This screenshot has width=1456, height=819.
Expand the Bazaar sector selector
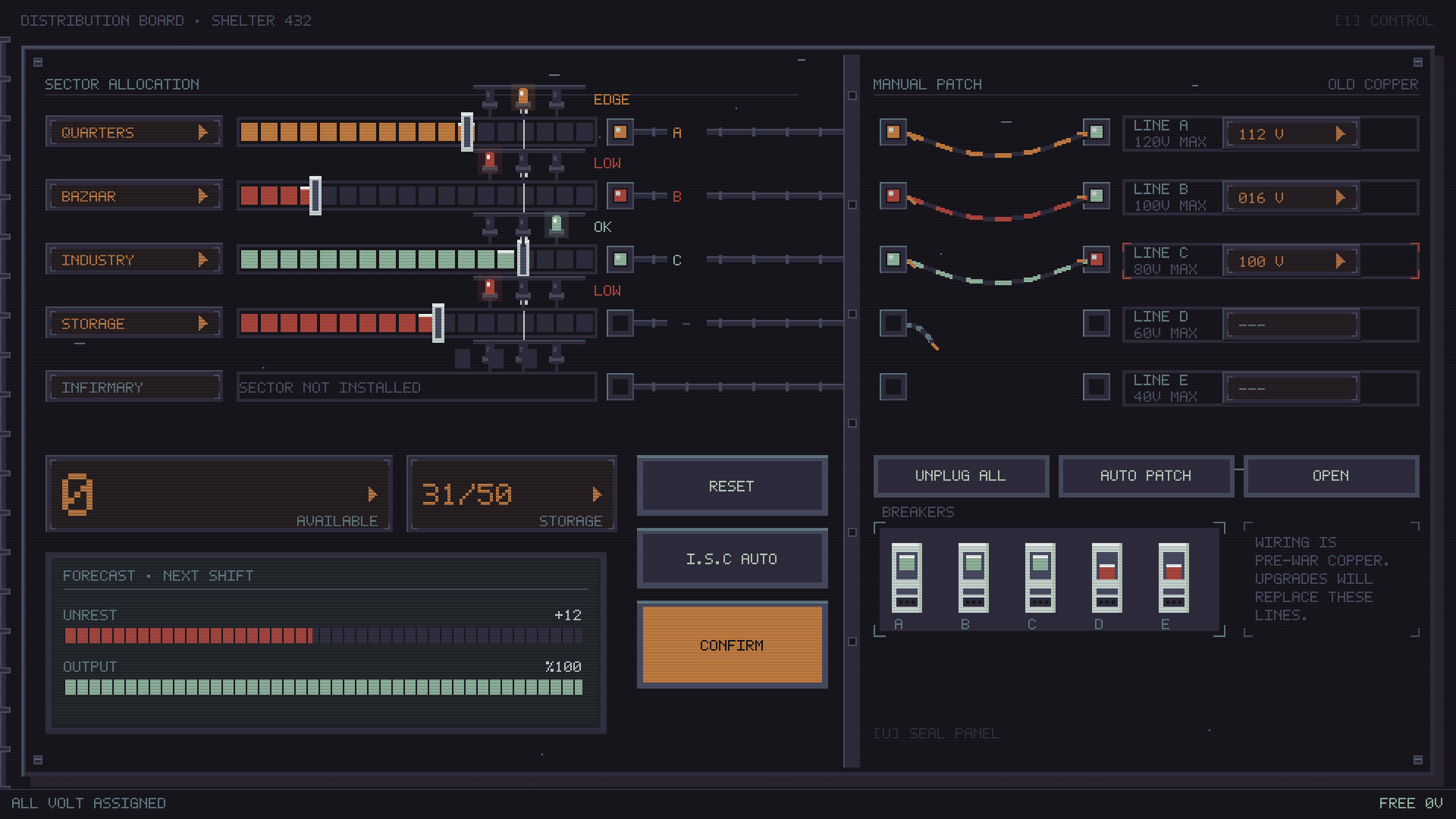134,196
